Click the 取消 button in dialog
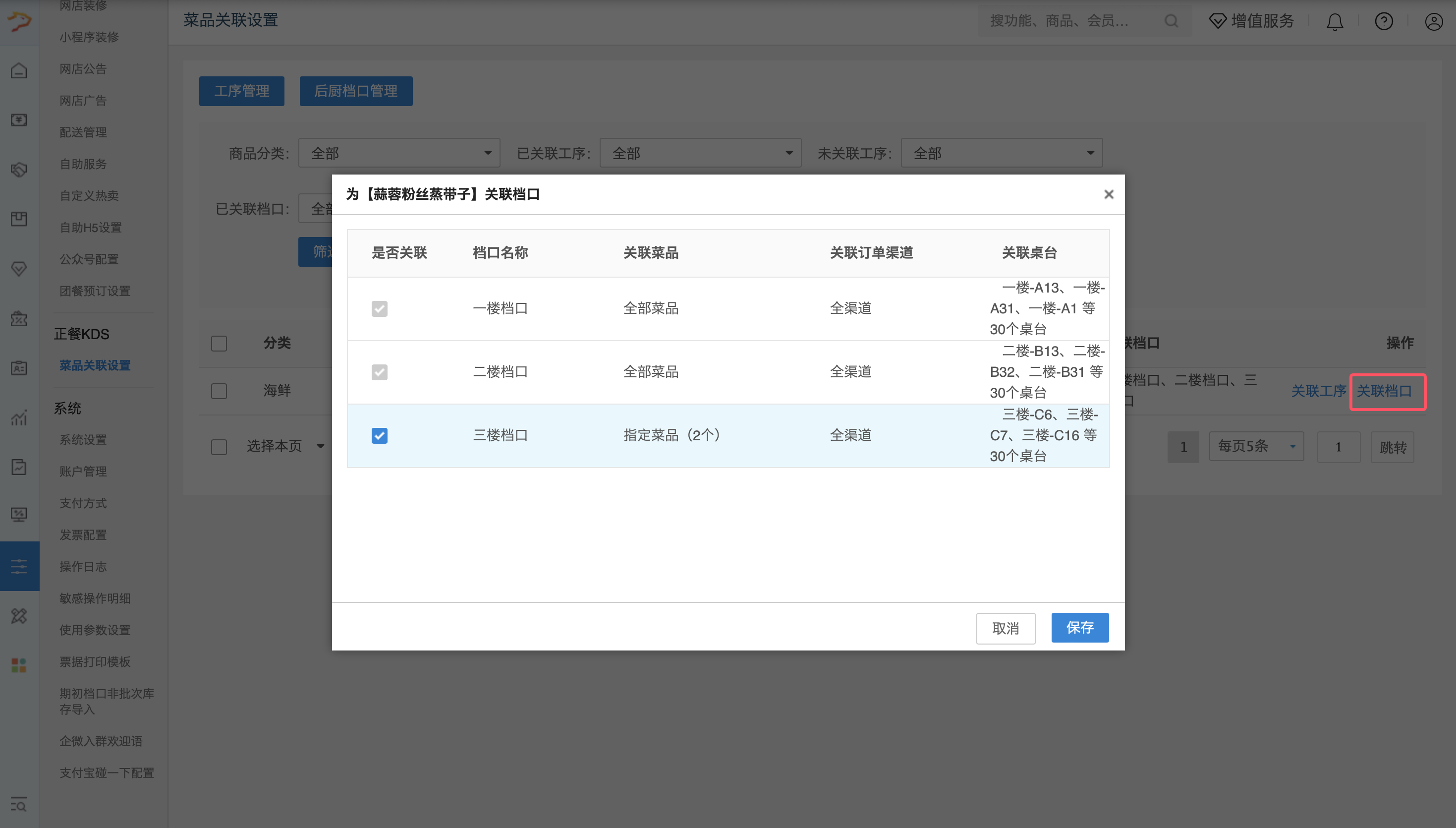This screenshot has height=828, width=1456. coord(1006,628)
